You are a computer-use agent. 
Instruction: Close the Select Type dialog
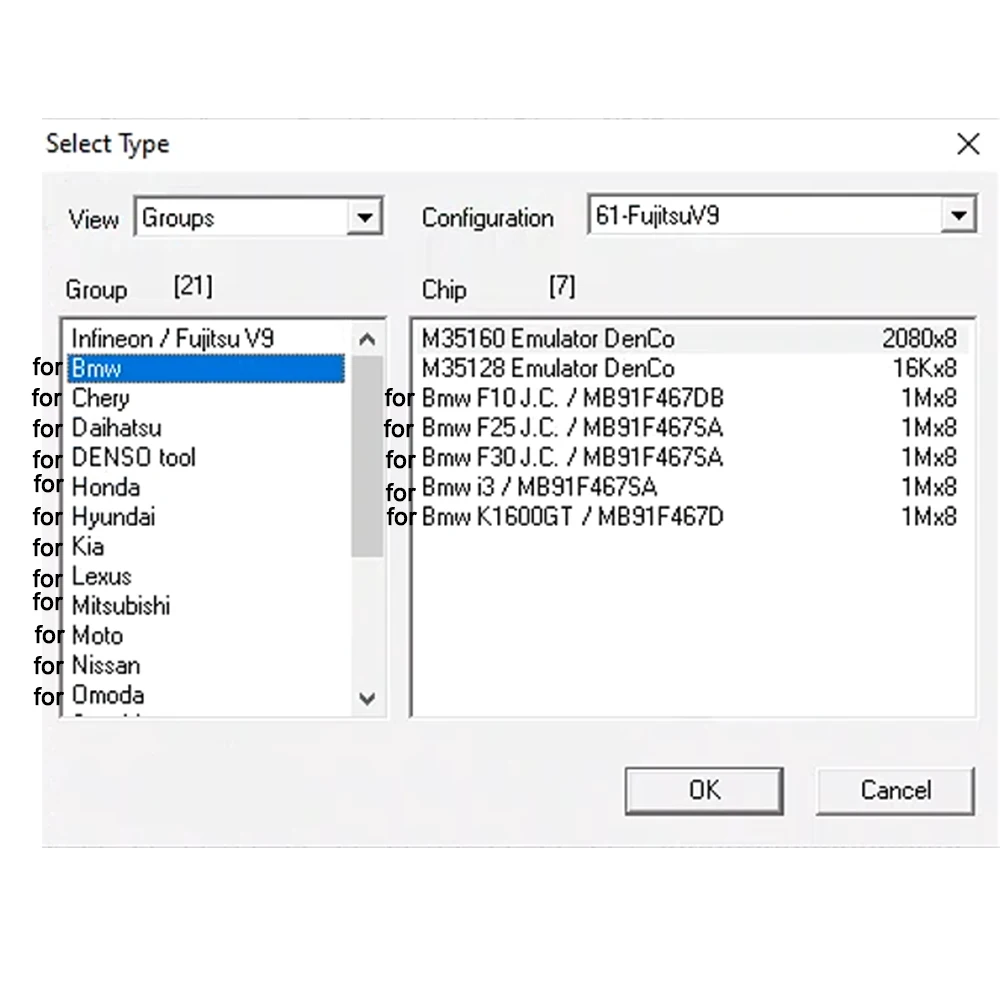point(968,144)
